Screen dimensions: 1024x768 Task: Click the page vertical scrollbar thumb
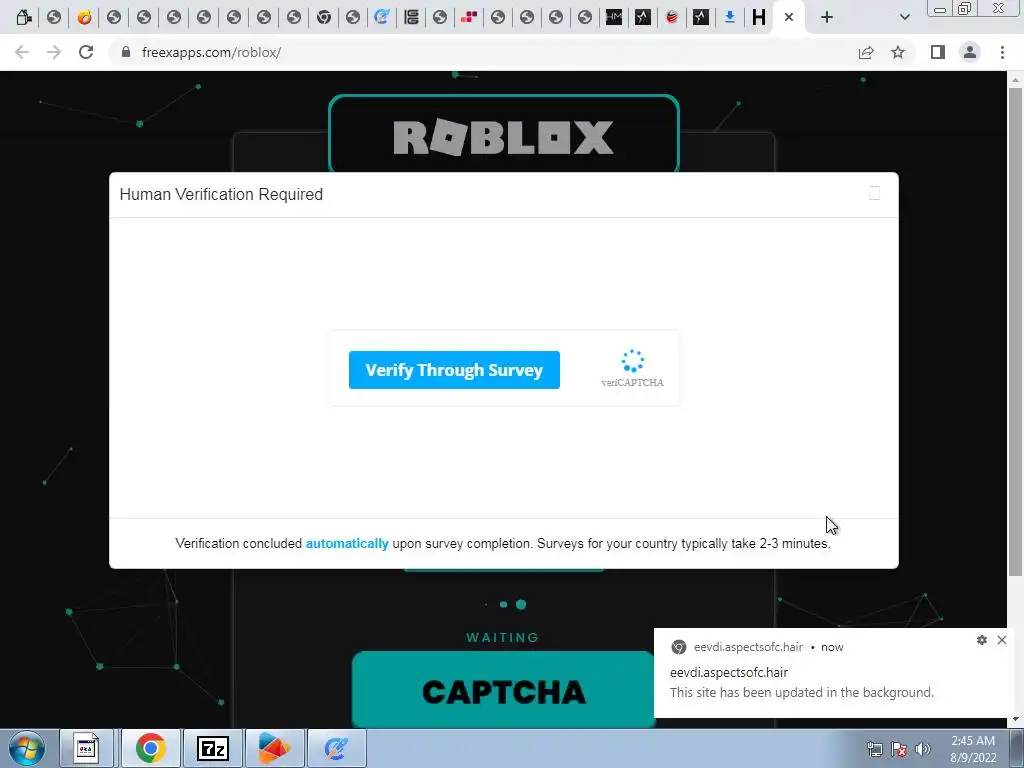click(1015, 331)
